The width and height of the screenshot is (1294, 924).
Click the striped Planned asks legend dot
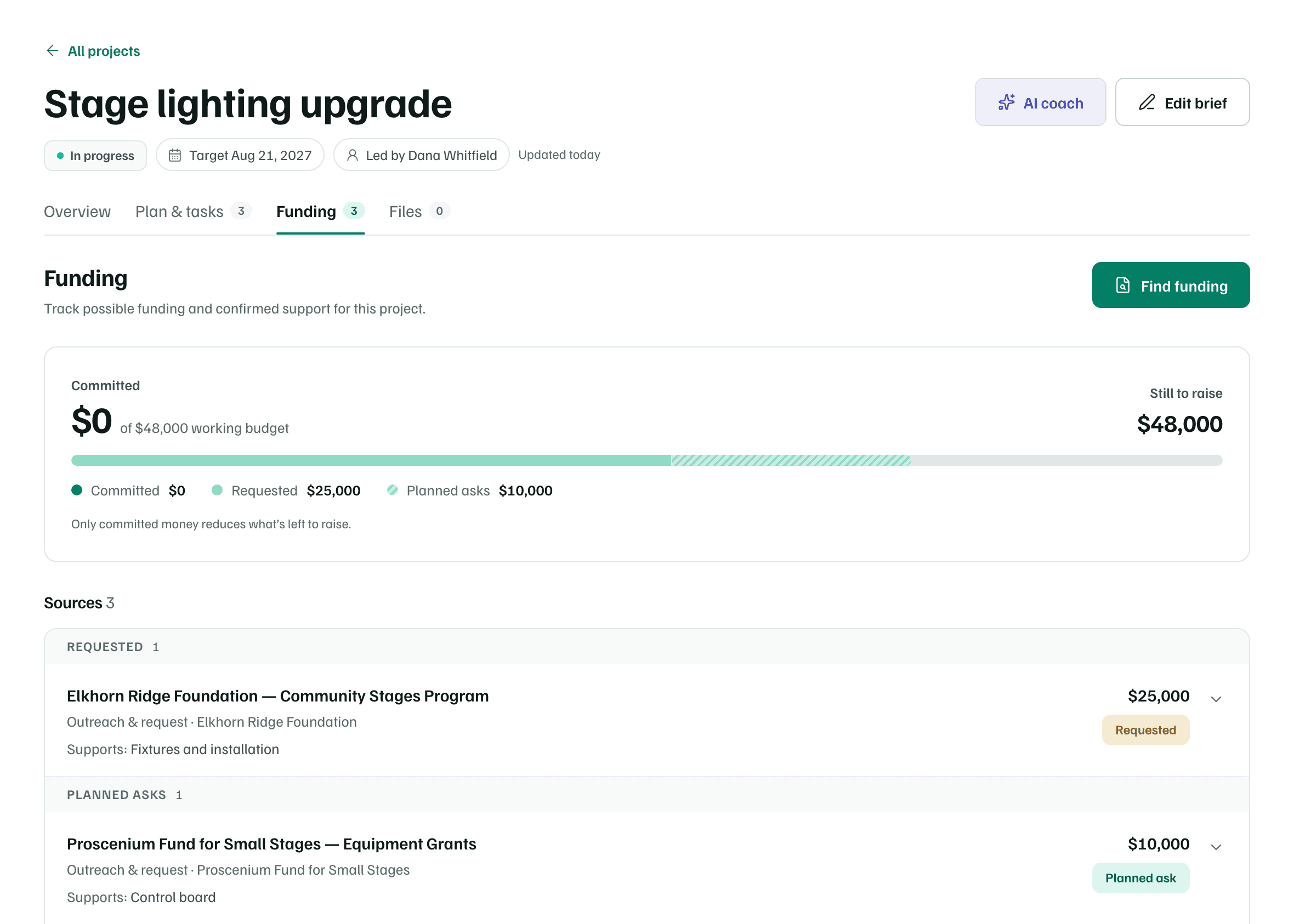click(392, 490)
